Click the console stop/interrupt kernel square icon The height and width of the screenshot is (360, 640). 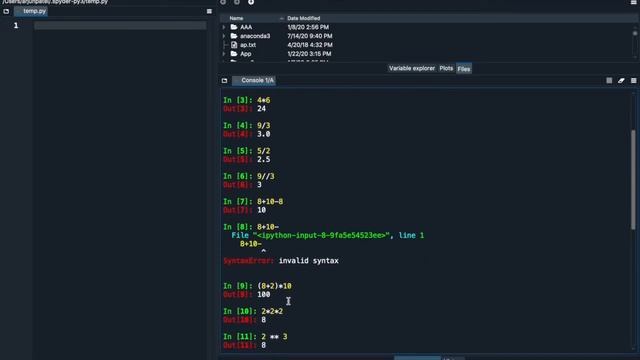609,81
